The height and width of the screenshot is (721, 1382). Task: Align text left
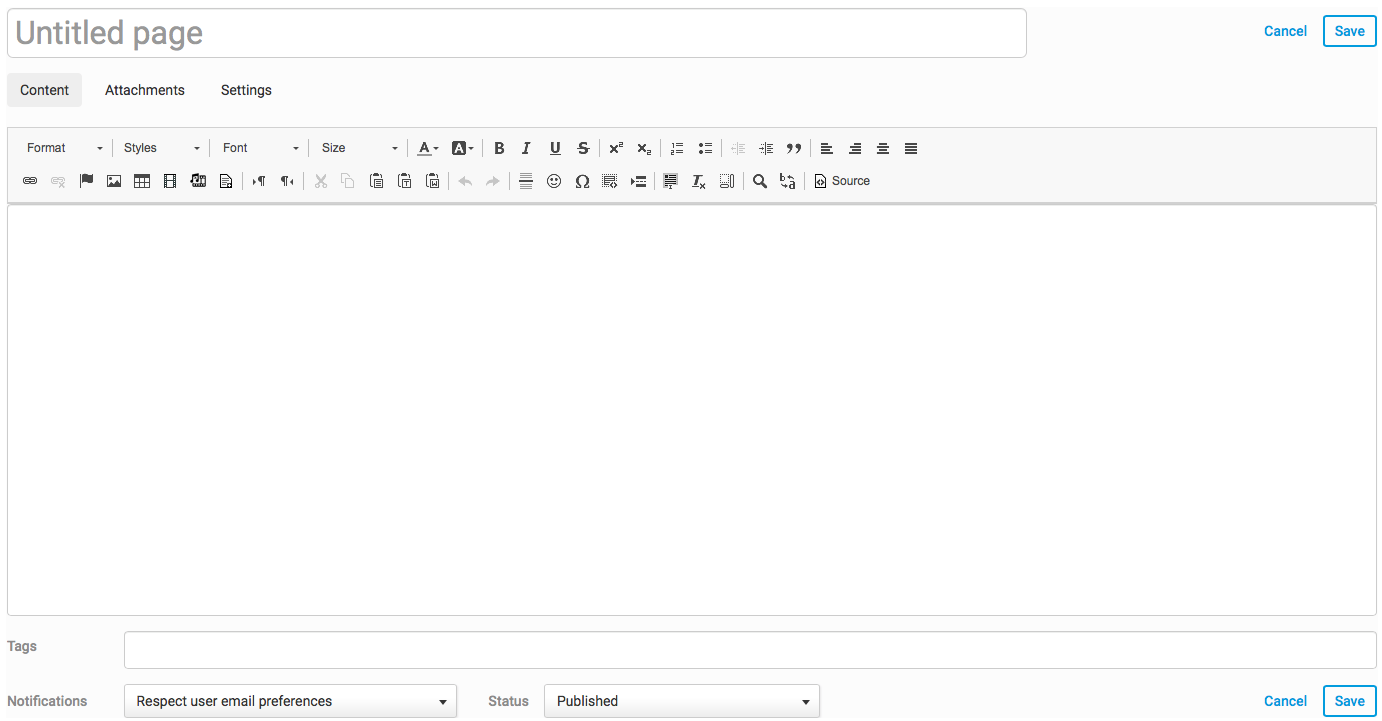click(x=827, y=148)
